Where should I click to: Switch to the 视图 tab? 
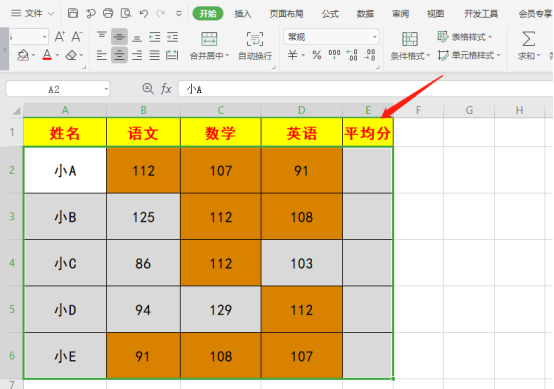[x=435, y=14]
